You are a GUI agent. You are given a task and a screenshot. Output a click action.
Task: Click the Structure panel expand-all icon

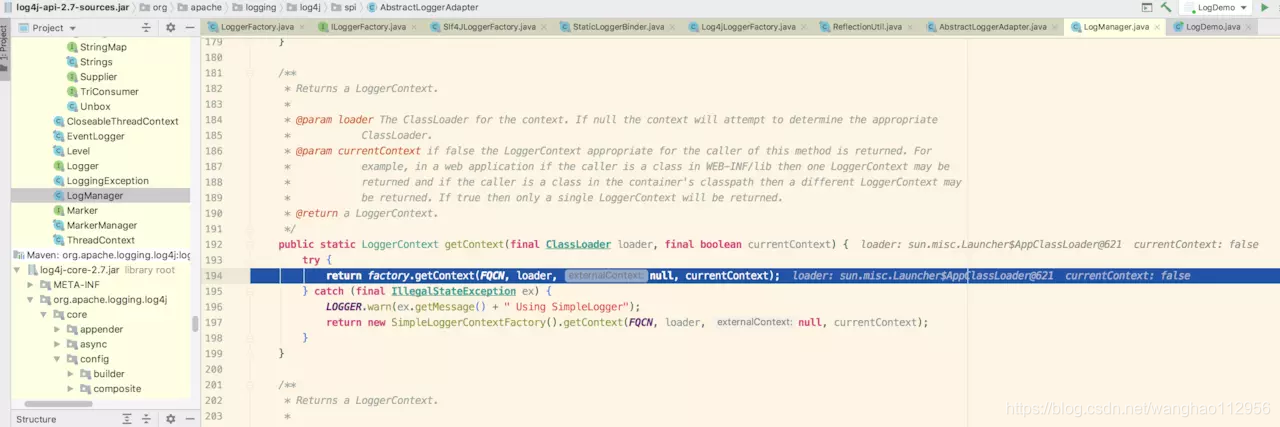[127, 419]
